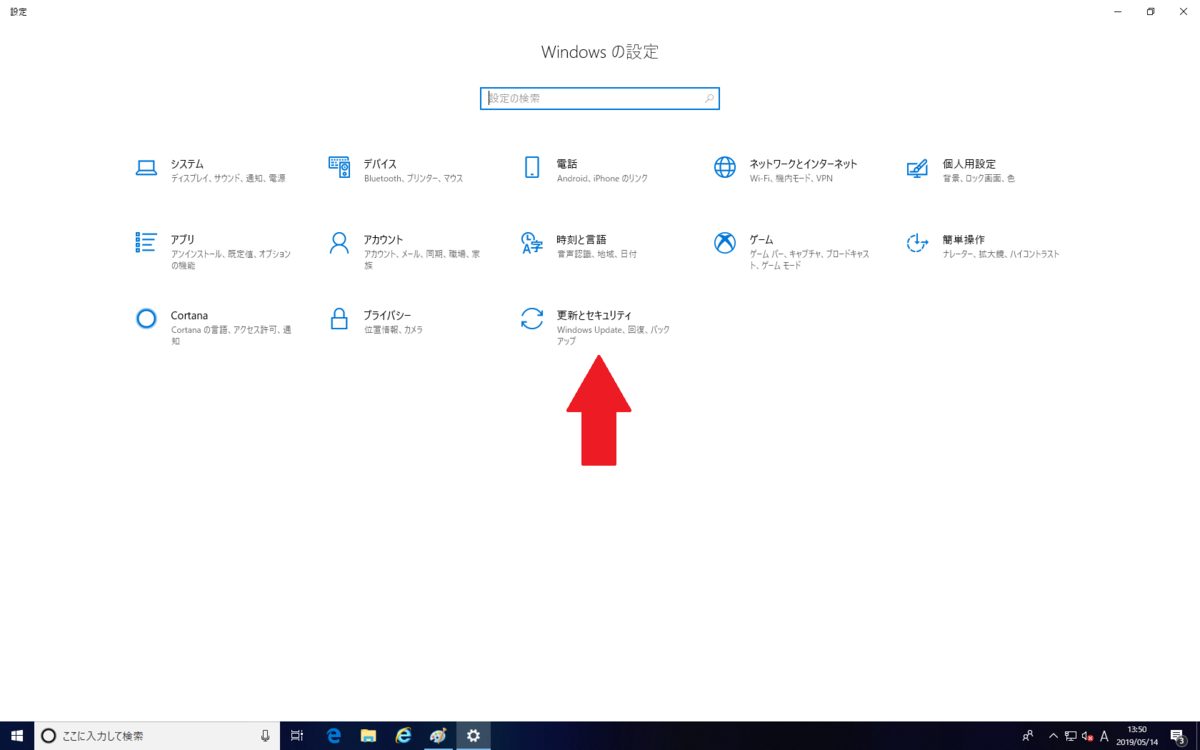Click the アプリ title text
1200x750 pixels.
[x=182, y=240]
